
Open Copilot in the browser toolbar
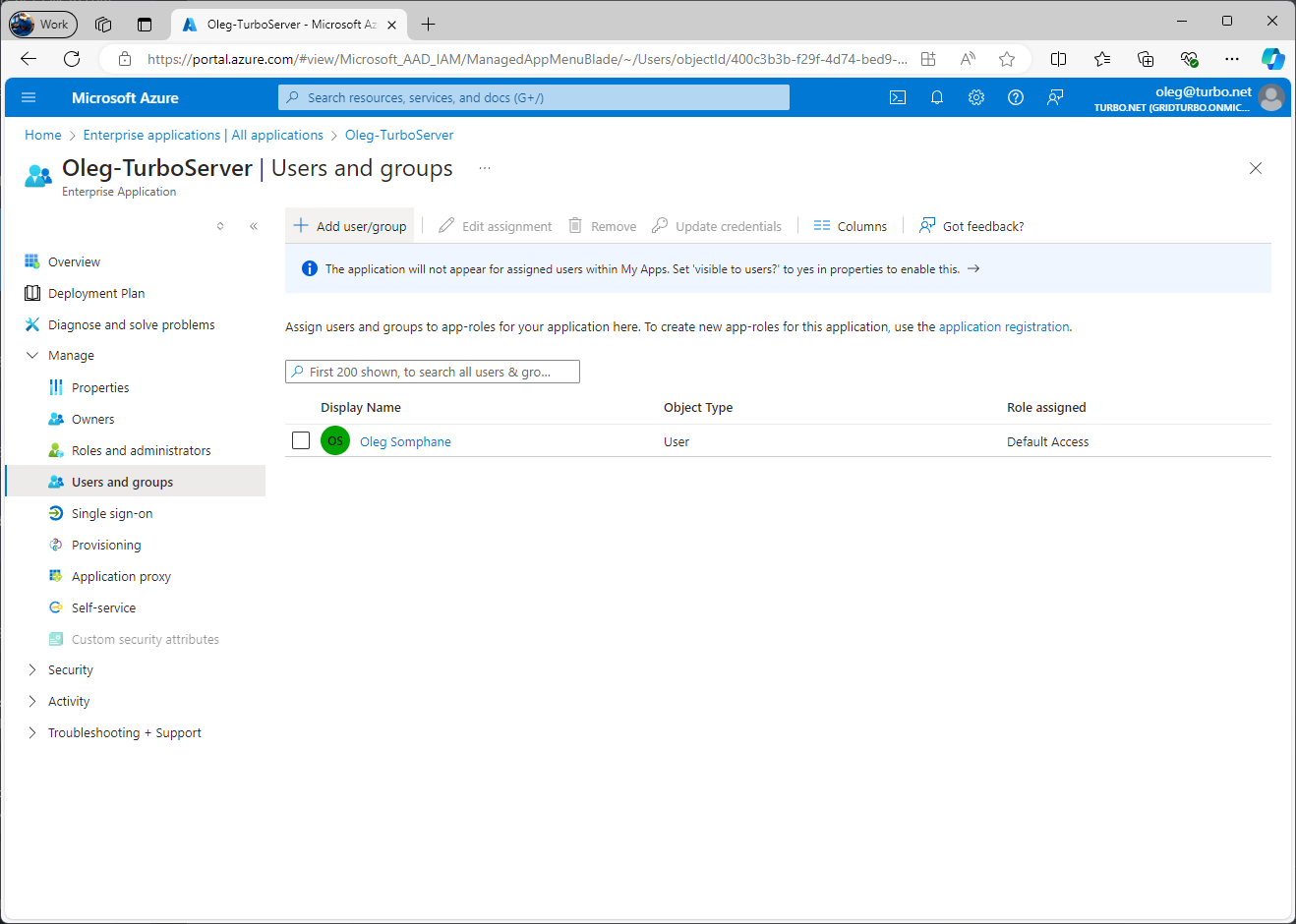pyautogui.click(x=1272, y=58)
